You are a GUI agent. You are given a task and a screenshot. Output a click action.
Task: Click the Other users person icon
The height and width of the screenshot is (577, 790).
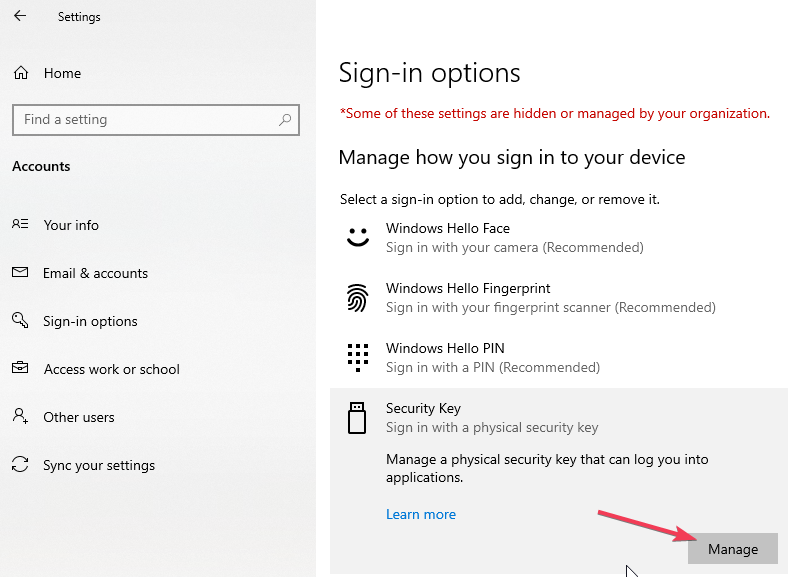click(x=20, y=417)
